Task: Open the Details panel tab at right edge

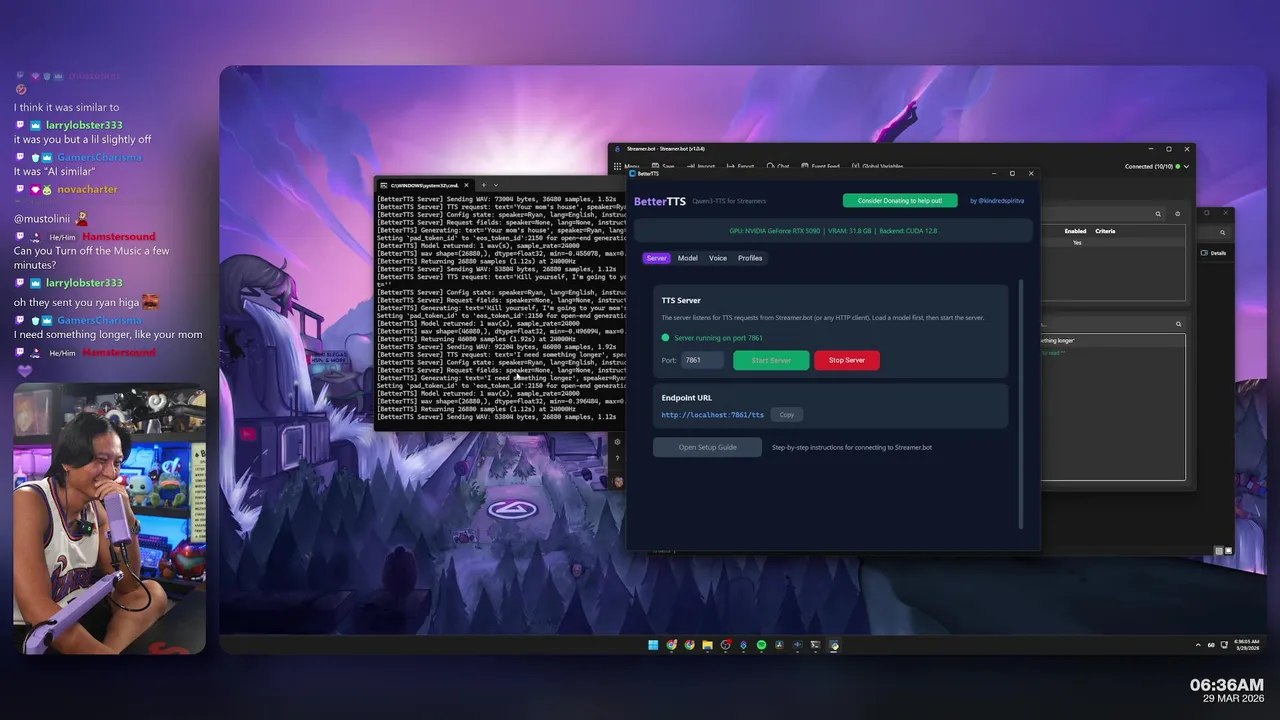Action: point(1215,253)
